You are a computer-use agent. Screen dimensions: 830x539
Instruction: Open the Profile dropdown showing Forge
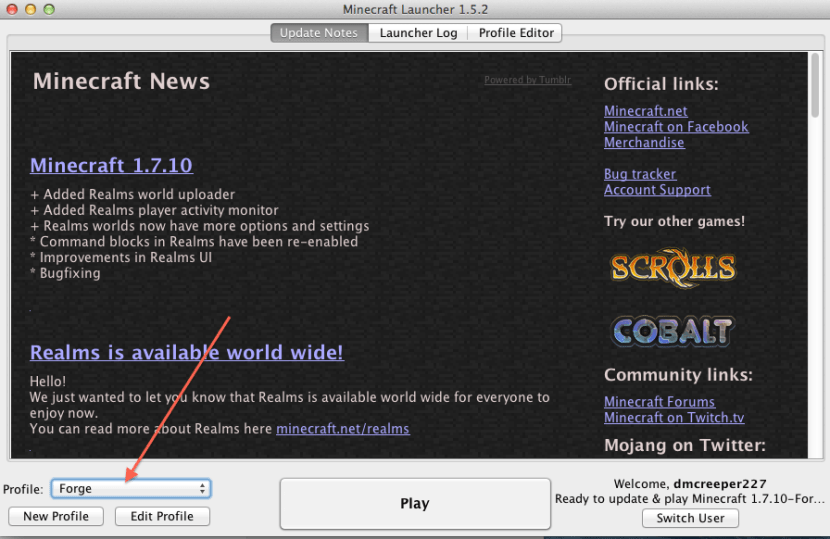(131, 489)
